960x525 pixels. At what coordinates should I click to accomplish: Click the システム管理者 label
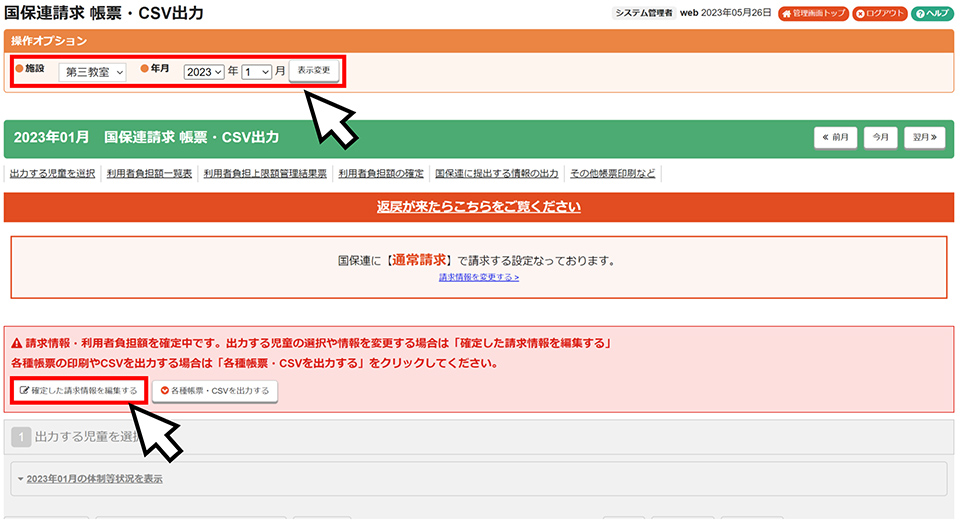pyautogui.click(x=643, y=13)
